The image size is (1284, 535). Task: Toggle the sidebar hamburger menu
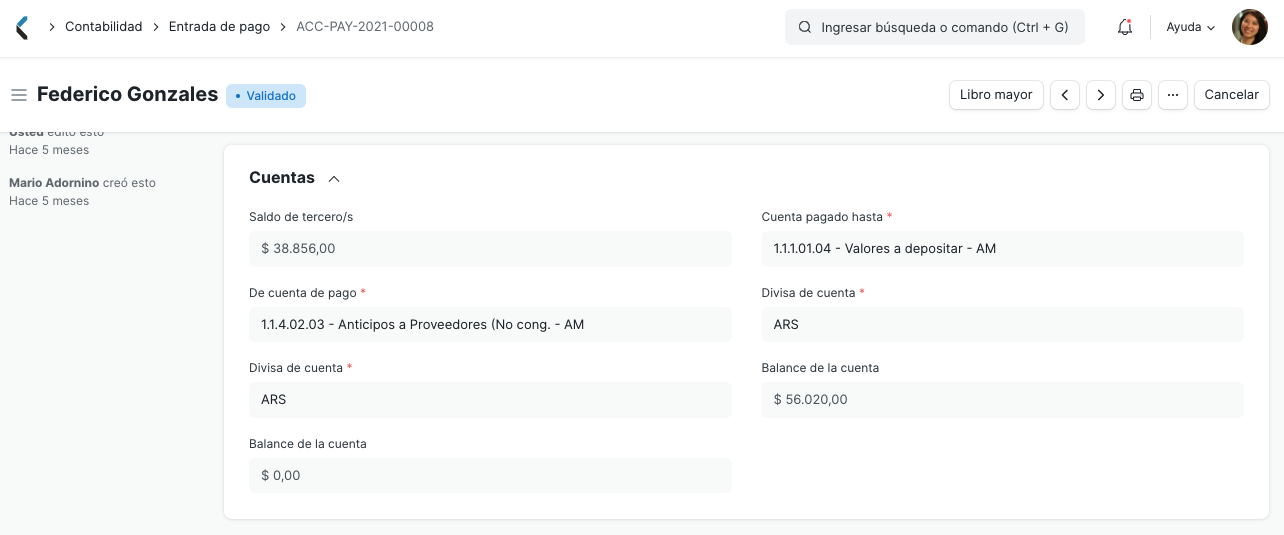tap(18, 95)
